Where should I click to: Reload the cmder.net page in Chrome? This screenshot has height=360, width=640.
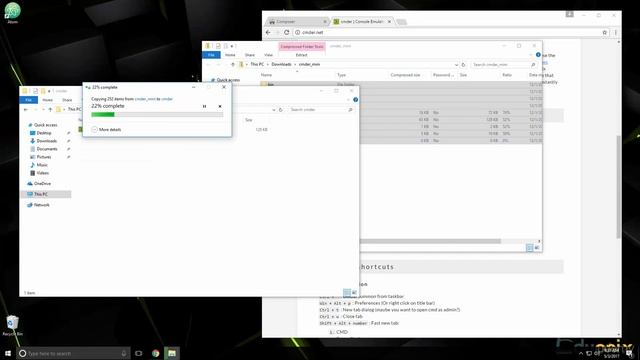click(x=287, y=32)
